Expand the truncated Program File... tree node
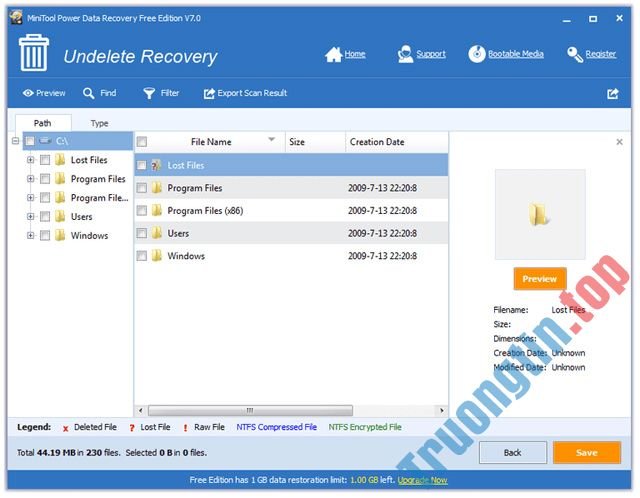Screen dimensions: 640x498 (x=31, y=198)
